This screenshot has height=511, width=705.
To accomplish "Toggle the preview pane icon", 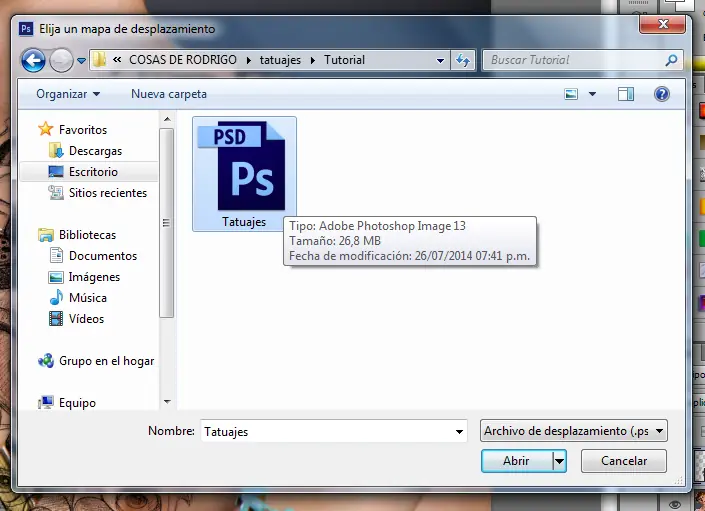I will [x=626, y=94].
